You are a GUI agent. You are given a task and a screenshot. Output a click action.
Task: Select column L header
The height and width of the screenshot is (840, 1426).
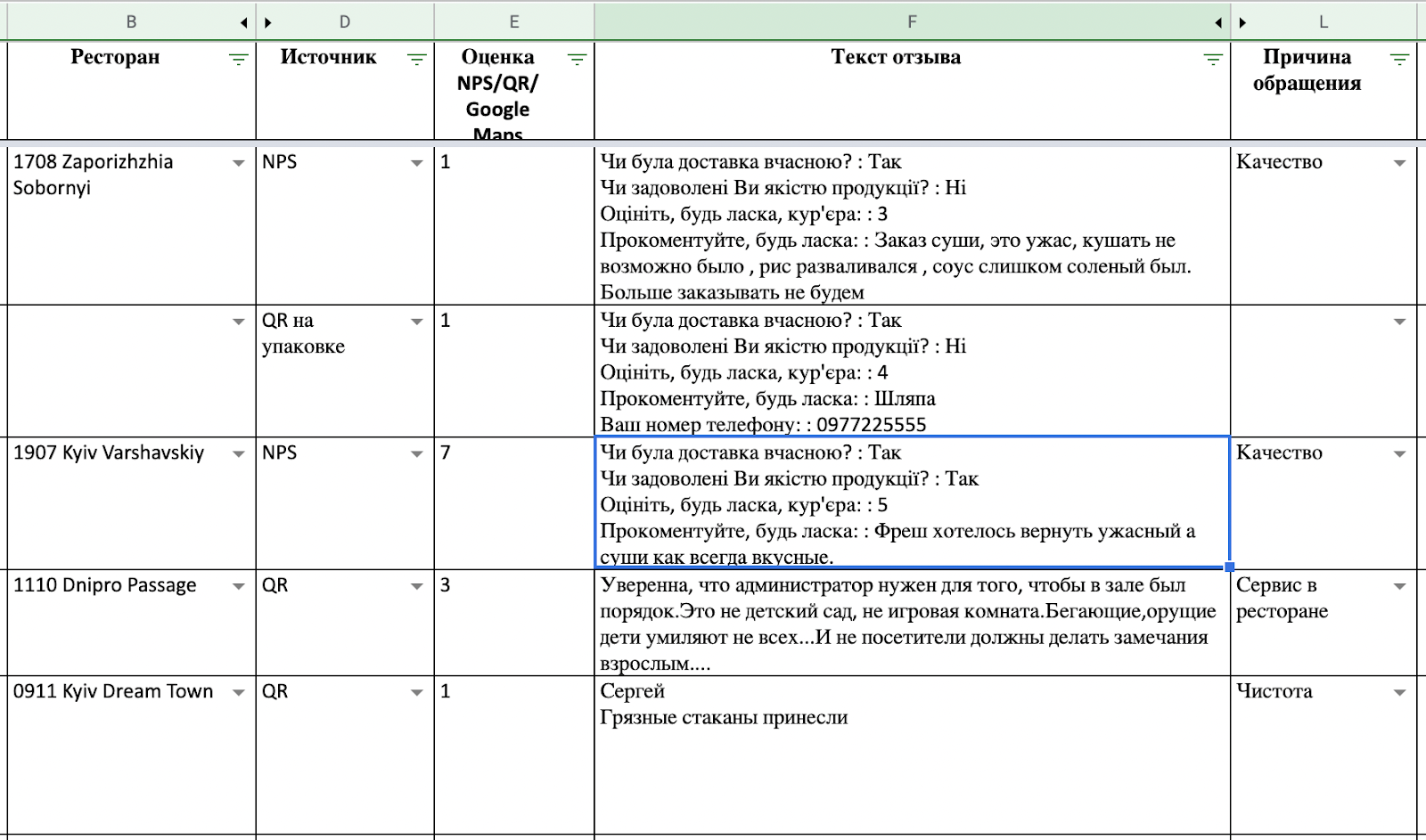[1324, 22]
